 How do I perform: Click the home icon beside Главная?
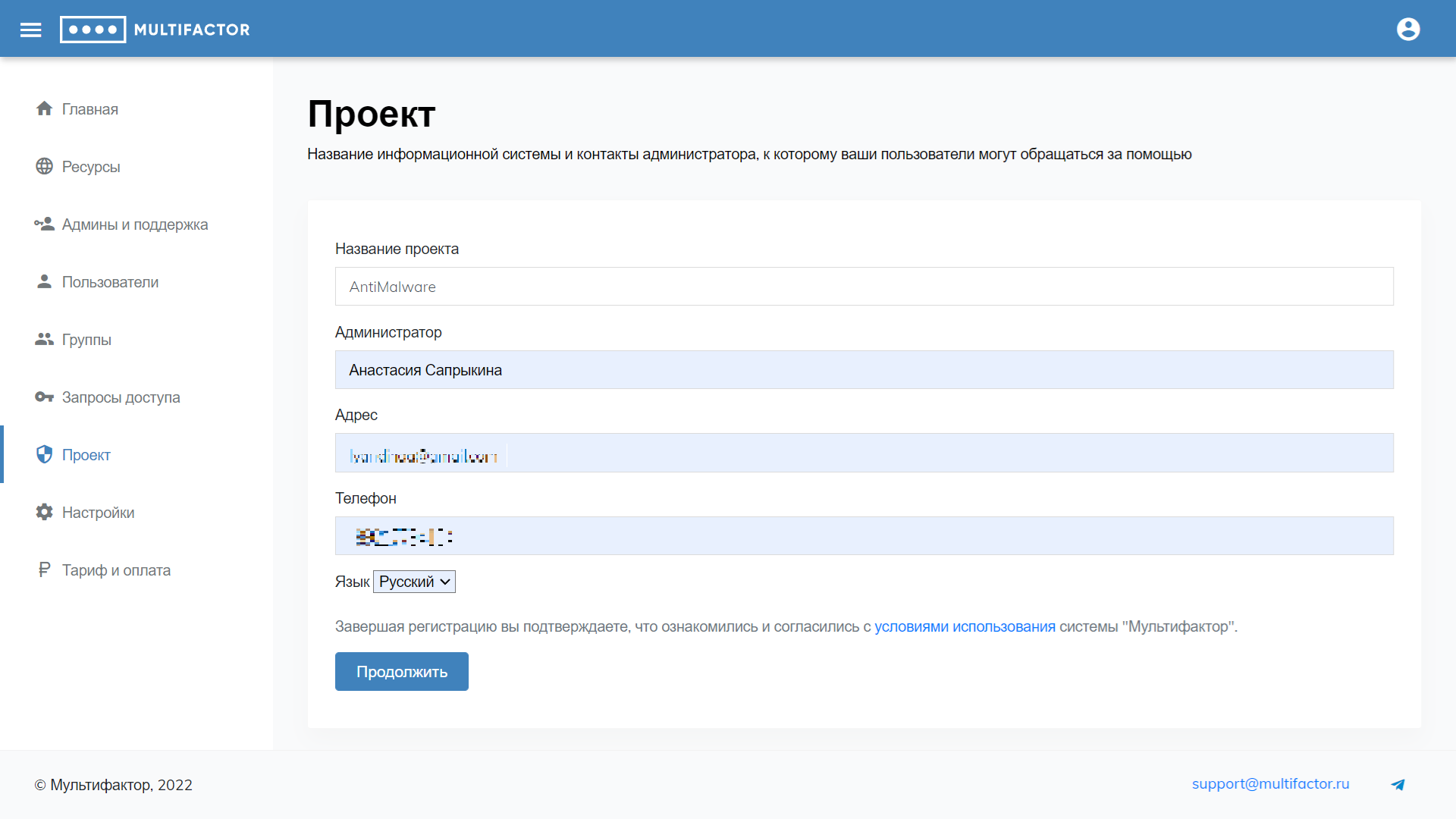[44, 109]
